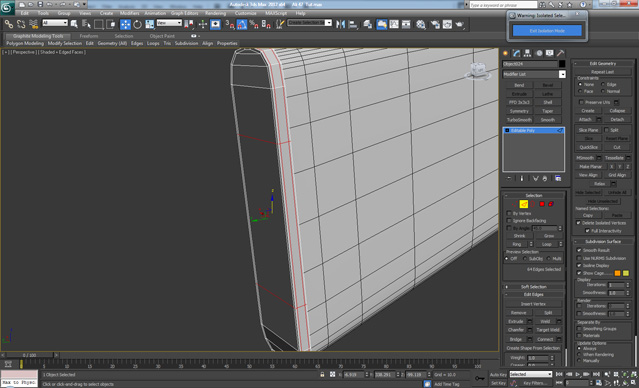Switch to the Freeform ribbon tab
The height and width of the screenshot is (388, 639).
[89, 36]
